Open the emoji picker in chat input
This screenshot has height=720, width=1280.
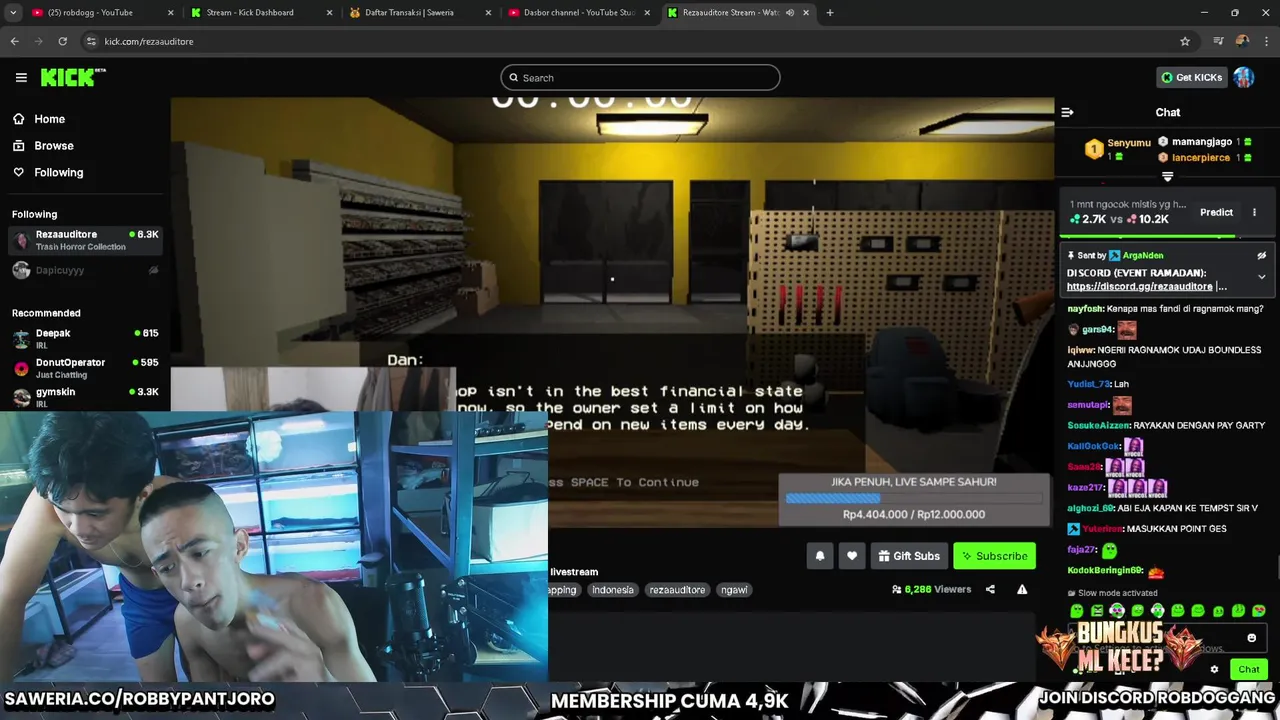coord(1251,637)
